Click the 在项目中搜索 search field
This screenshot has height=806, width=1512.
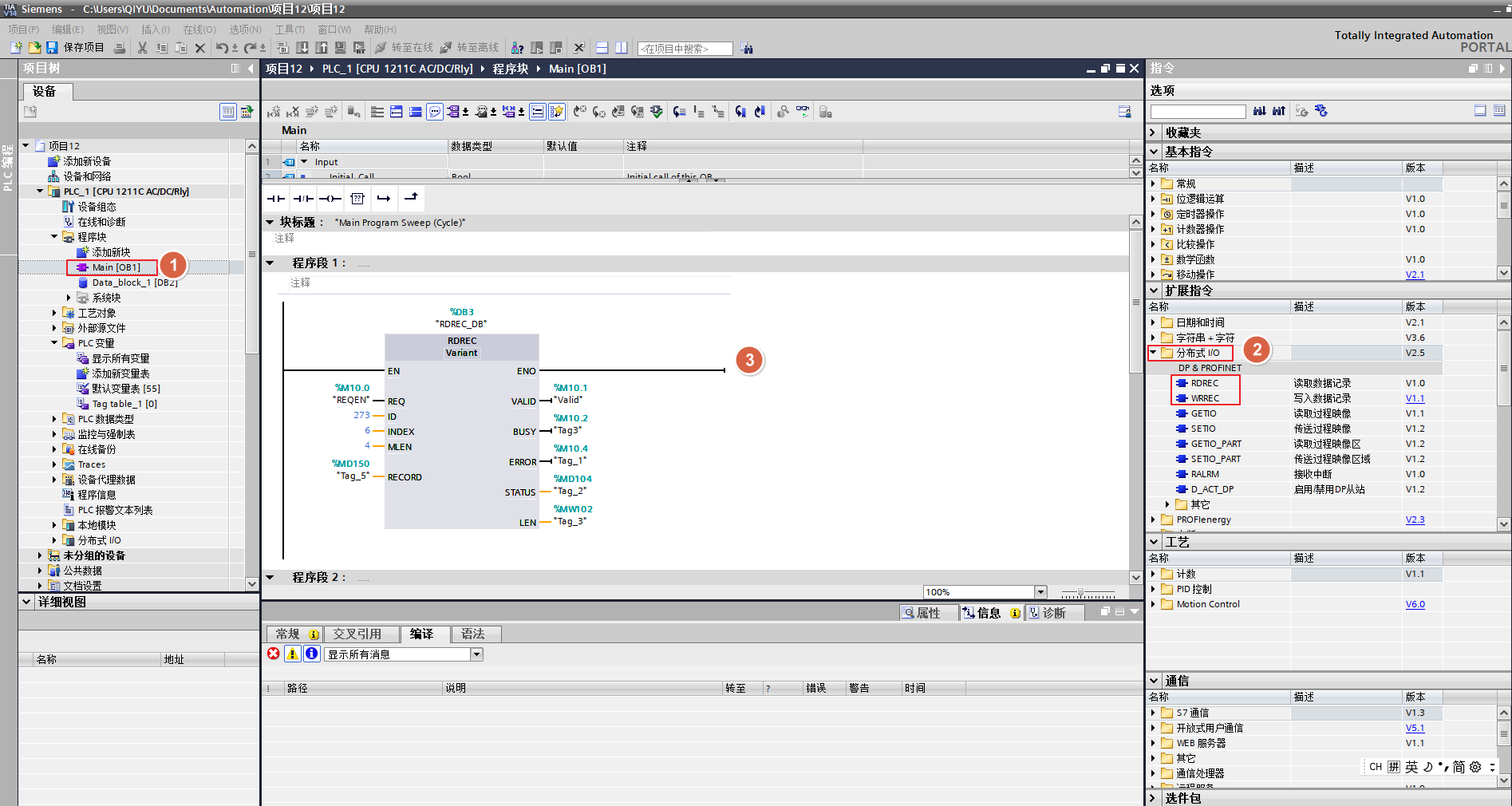coord(685,49)
